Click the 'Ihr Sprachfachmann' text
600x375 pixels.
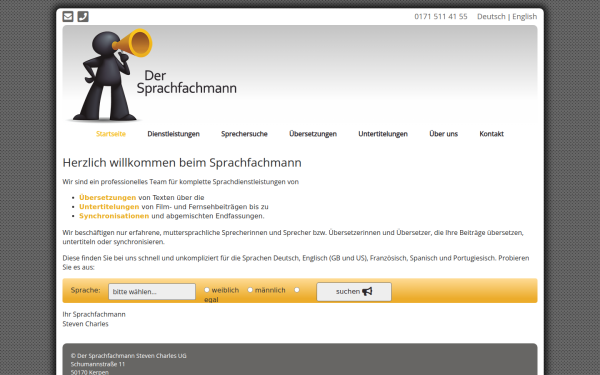(94, 314)
